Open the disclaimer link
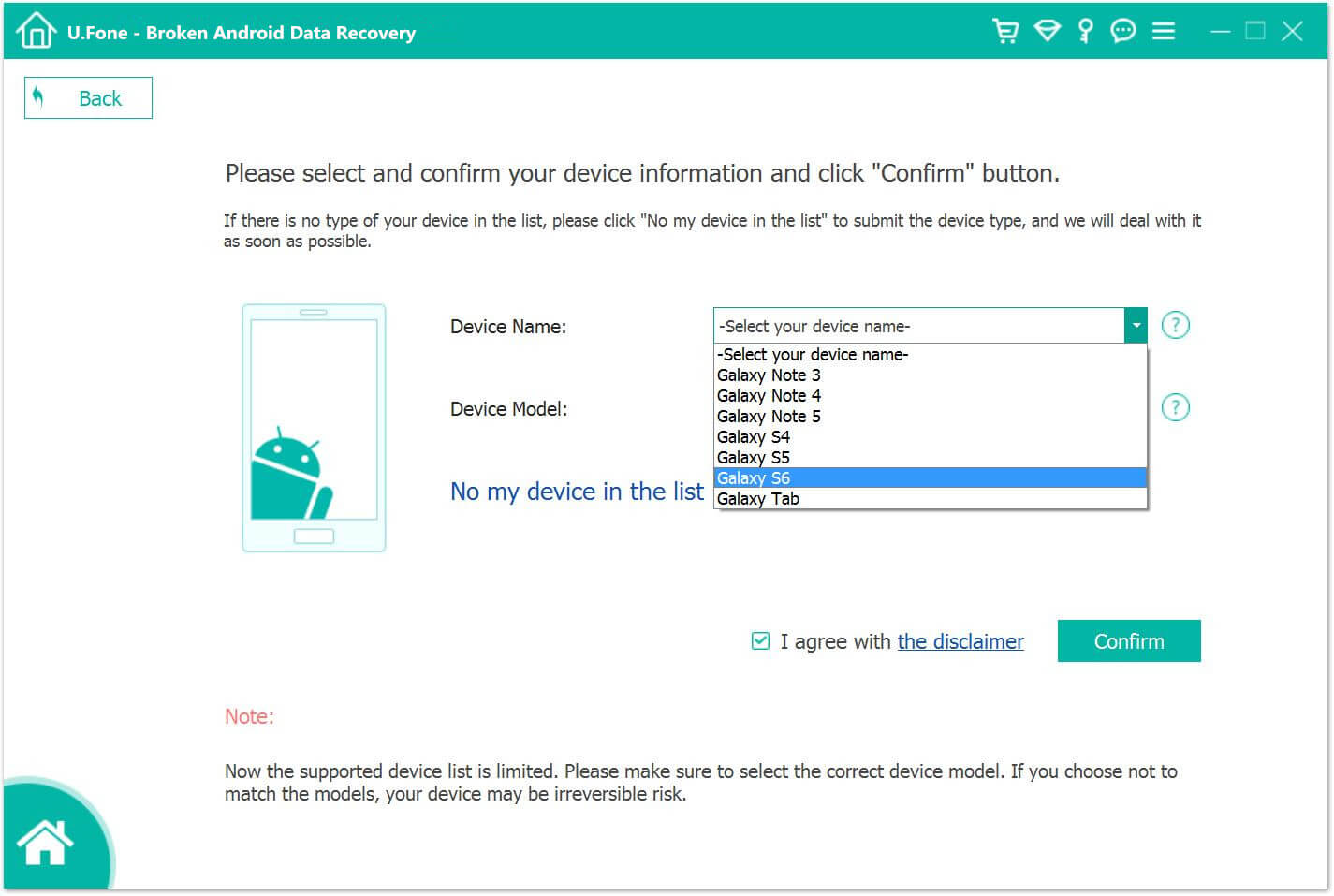Image resolution: width=1334 pixels, height=896 pixels. 960,641
